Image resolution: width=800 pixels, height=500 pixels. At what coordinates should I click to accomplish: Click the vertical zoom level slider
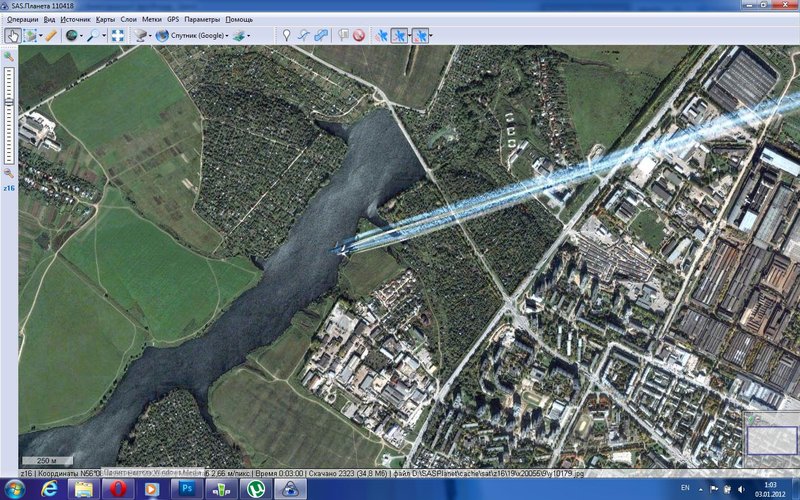tap(9, 115)
